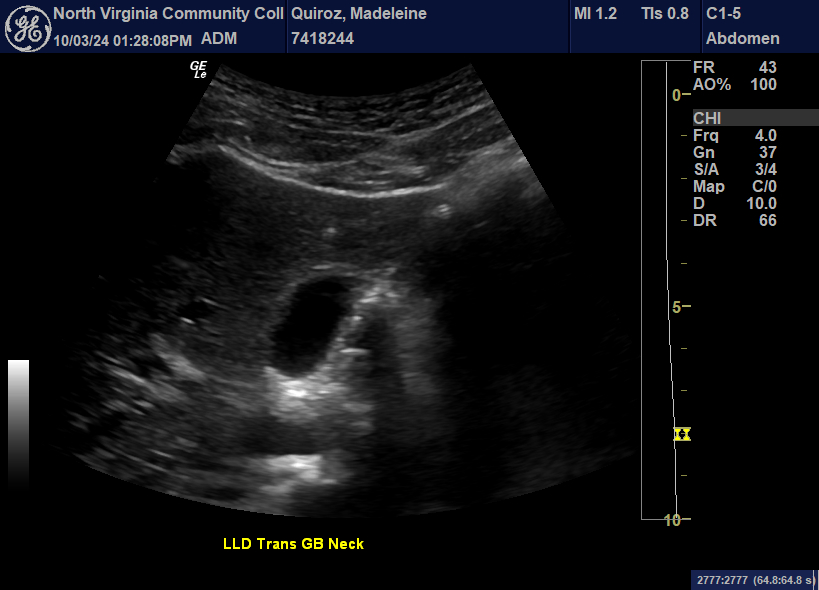The image size is (819, 590).
Task: Select the yellow LLD Trans GB Neck annotation
Action: point(293,544)
